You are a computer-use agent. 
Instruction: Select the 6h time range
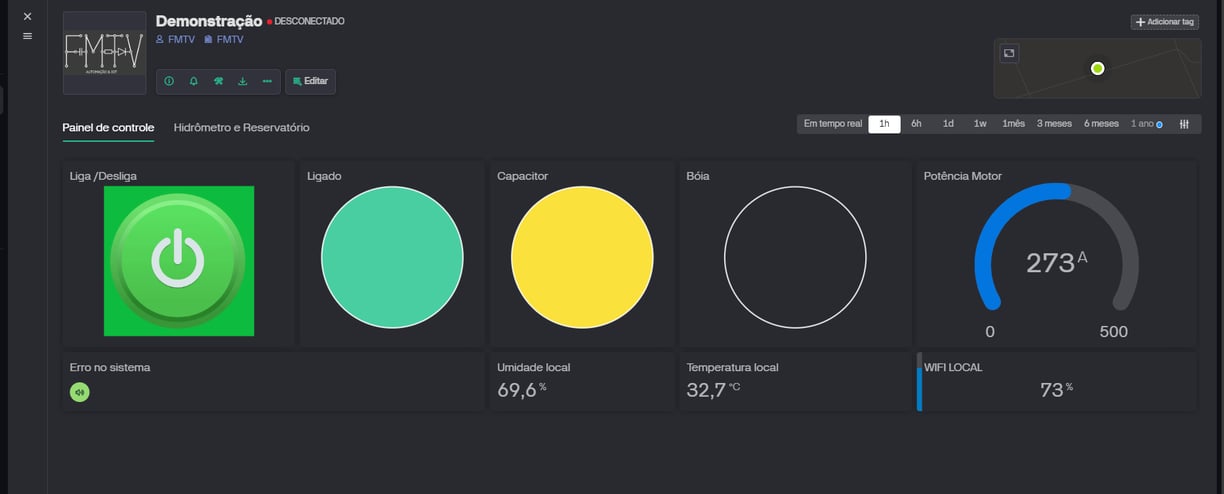pos(916,124)
